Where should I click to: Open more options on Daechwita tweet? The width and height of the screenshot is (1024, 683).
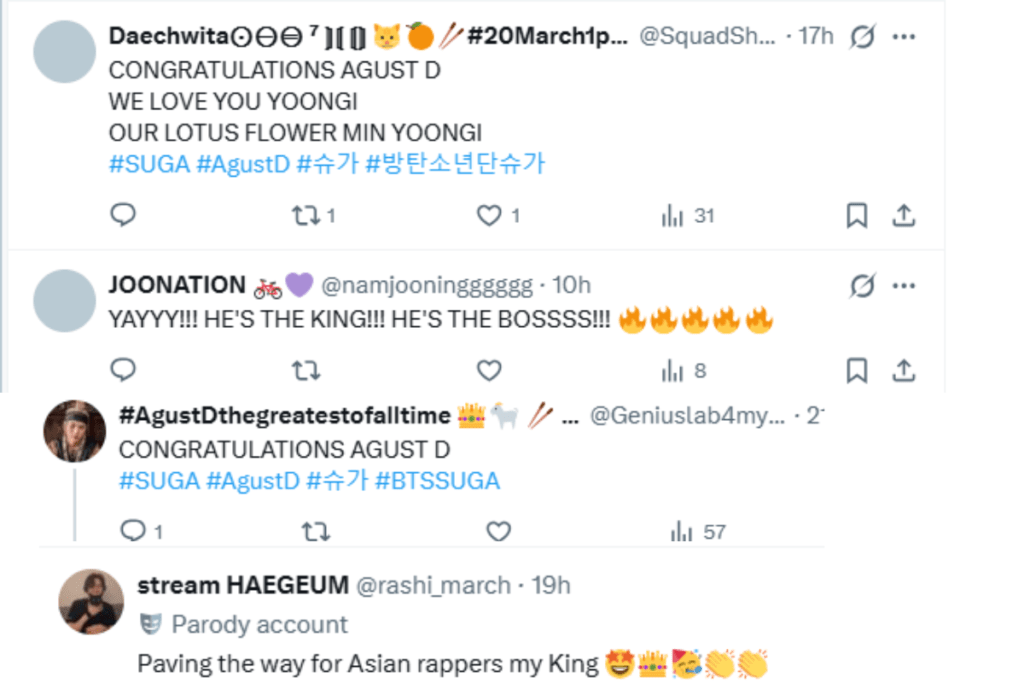click(904, 37)
